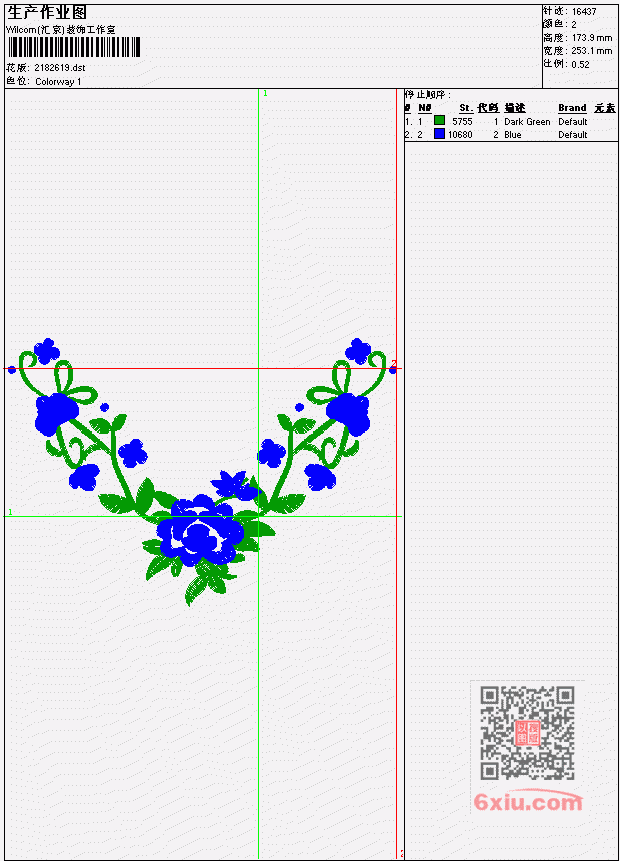The image size is (620, 861).
Task: Click the 'Blue' description cell
Action: click(x=513, y=135)
